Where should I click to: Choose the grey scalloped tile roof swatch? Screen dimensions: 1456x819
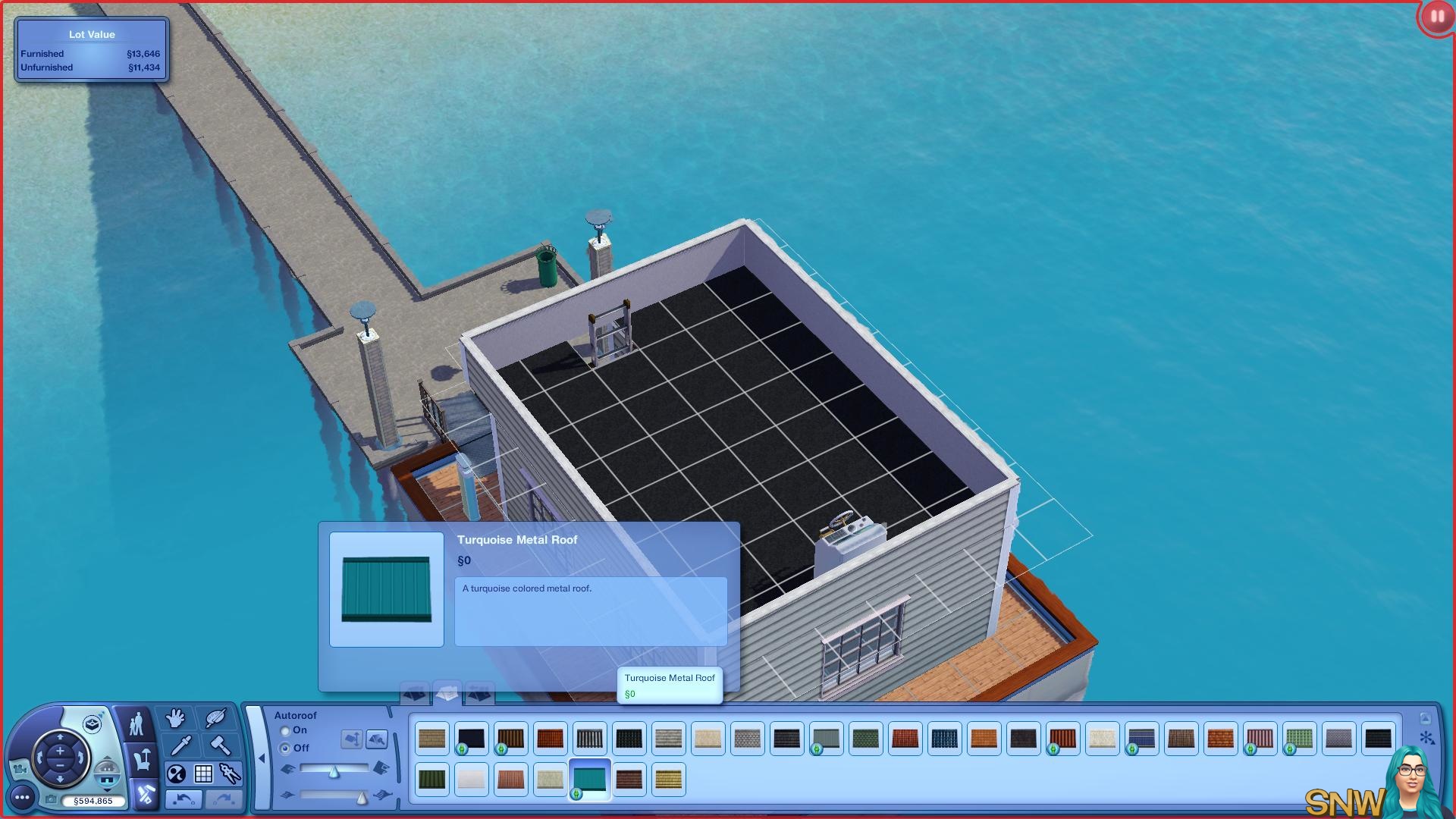(x=748, y=739)
